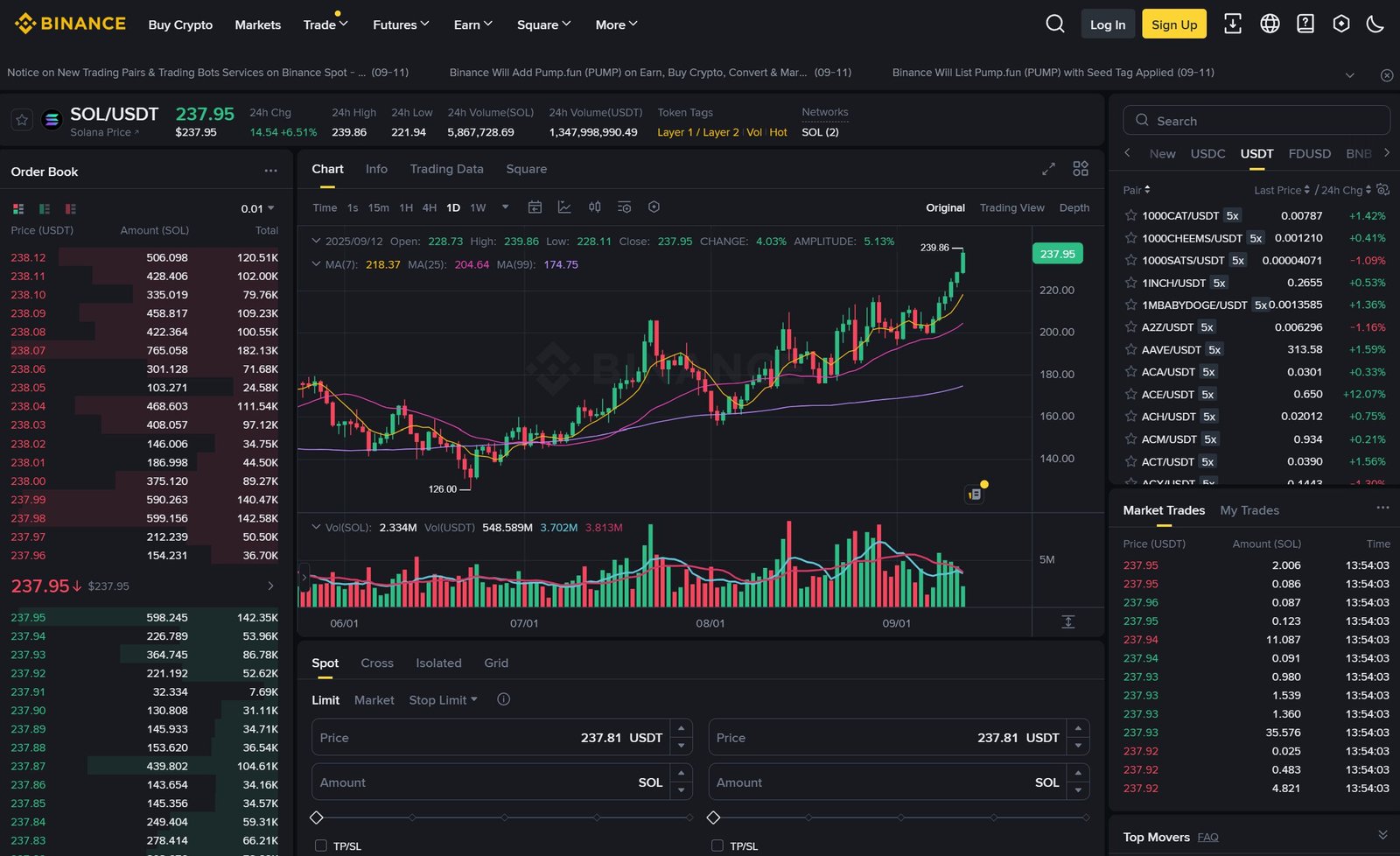Expand the Stop Limit order type dropdown
The width and height of the screenshot is (1400, 856).
click(x=443, y=699)
